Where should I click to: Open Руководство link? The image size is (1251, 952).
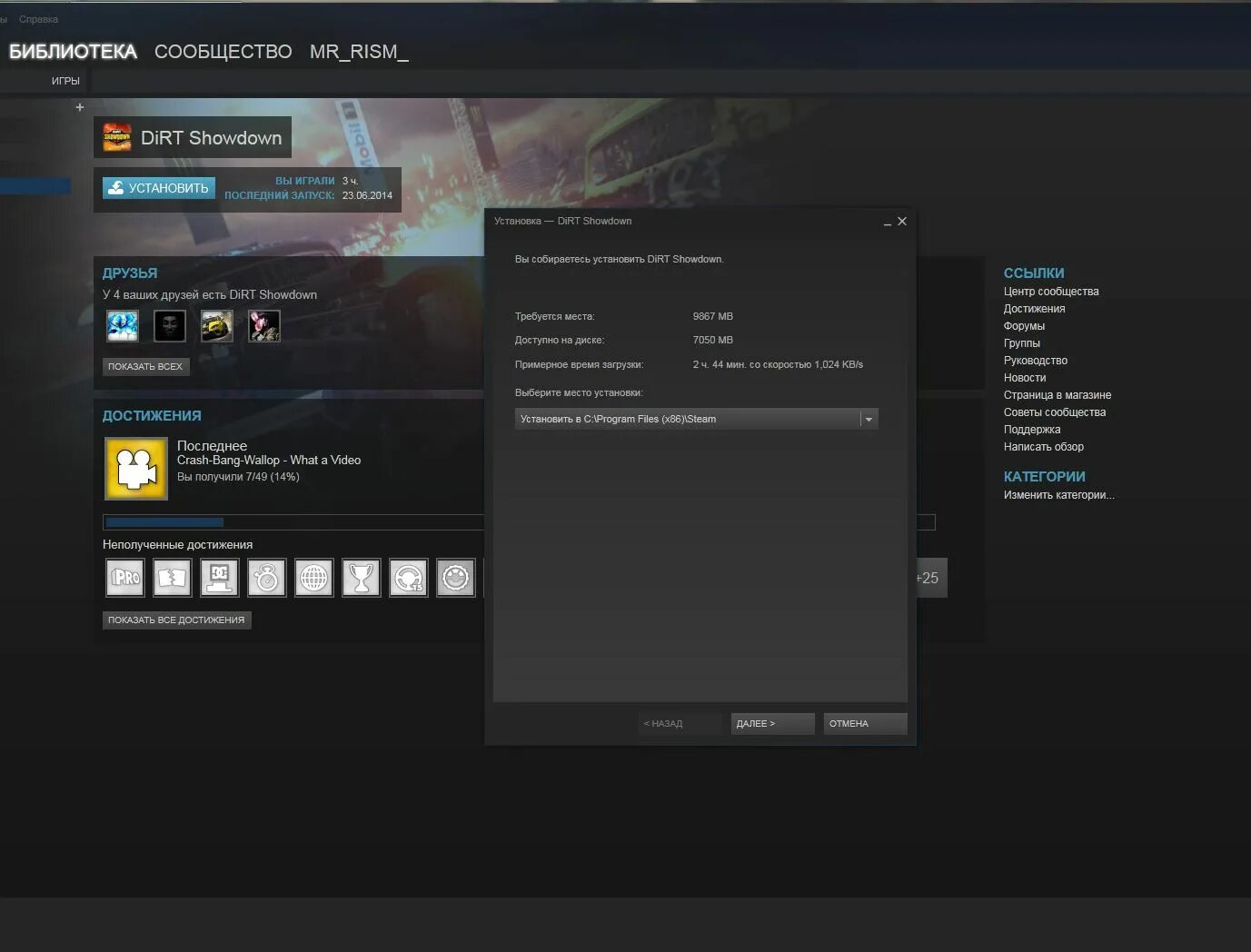[1036, 361]
